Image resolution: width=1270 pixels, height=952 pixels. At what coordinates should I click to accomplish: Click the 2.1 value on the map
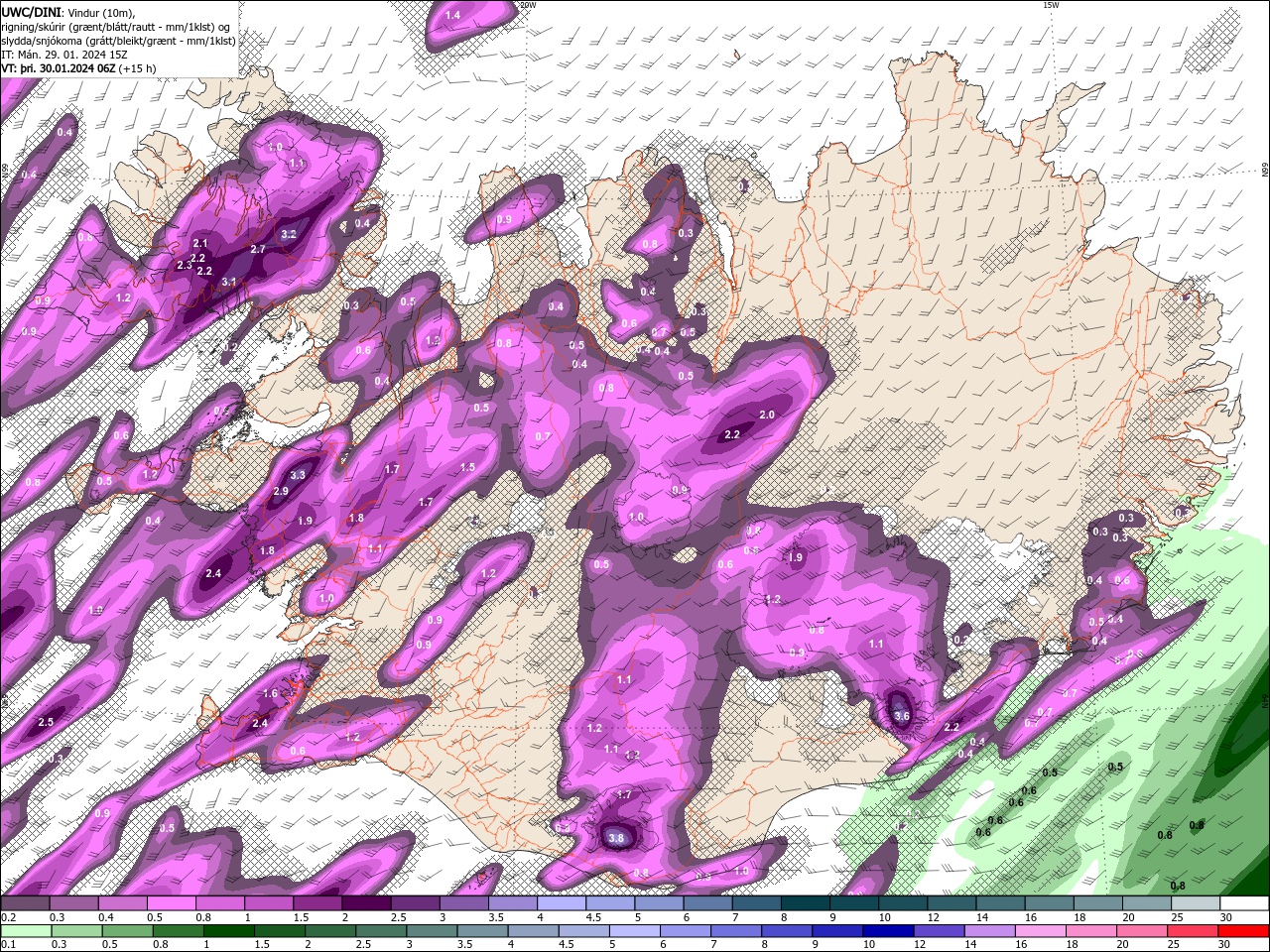(x=200, y=244)
